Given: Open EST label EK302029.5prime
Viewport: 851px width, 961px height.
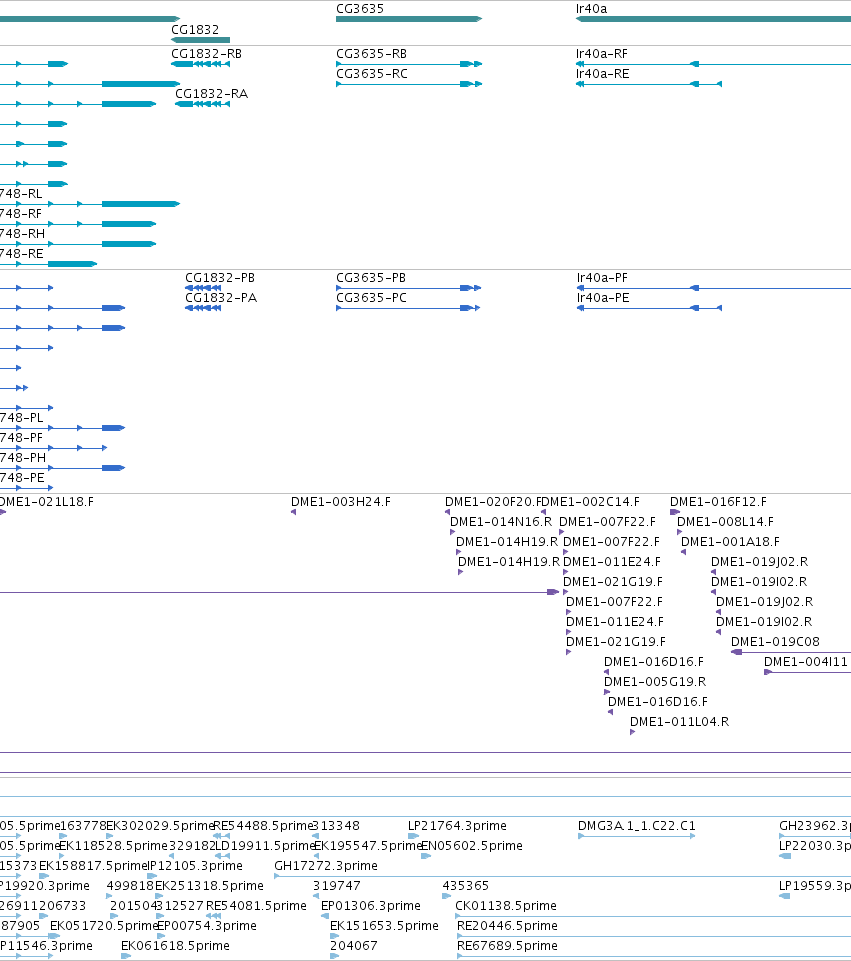Looking at the screenshot, I should [160, 826].
